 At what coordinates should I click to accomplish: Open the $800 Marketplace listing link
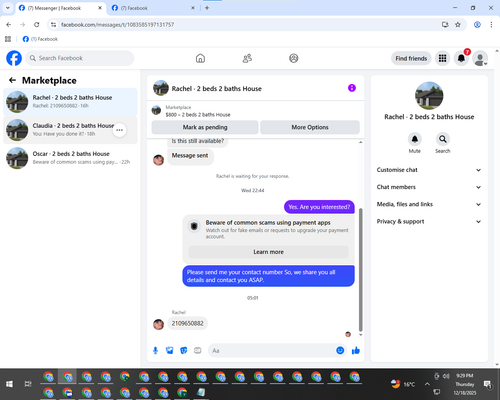point(198,115)
